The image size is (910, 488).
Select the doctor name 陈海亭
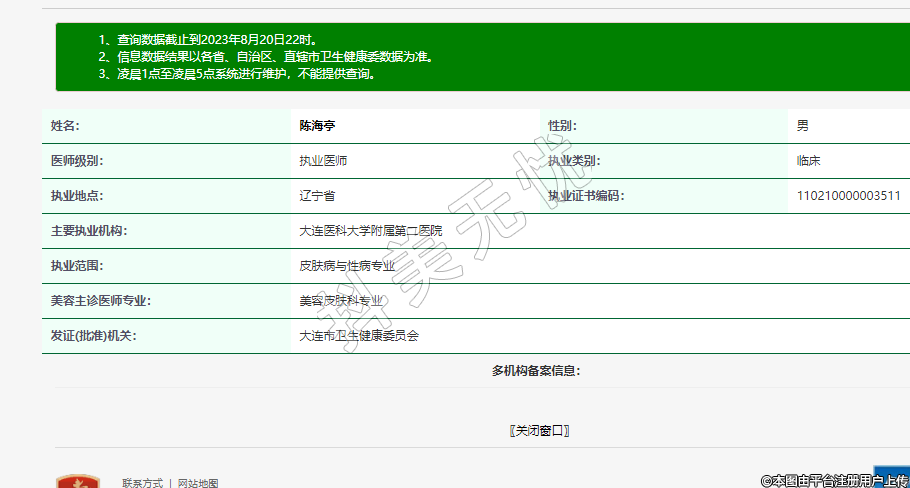pyautogui.click(x=321, y=126)
